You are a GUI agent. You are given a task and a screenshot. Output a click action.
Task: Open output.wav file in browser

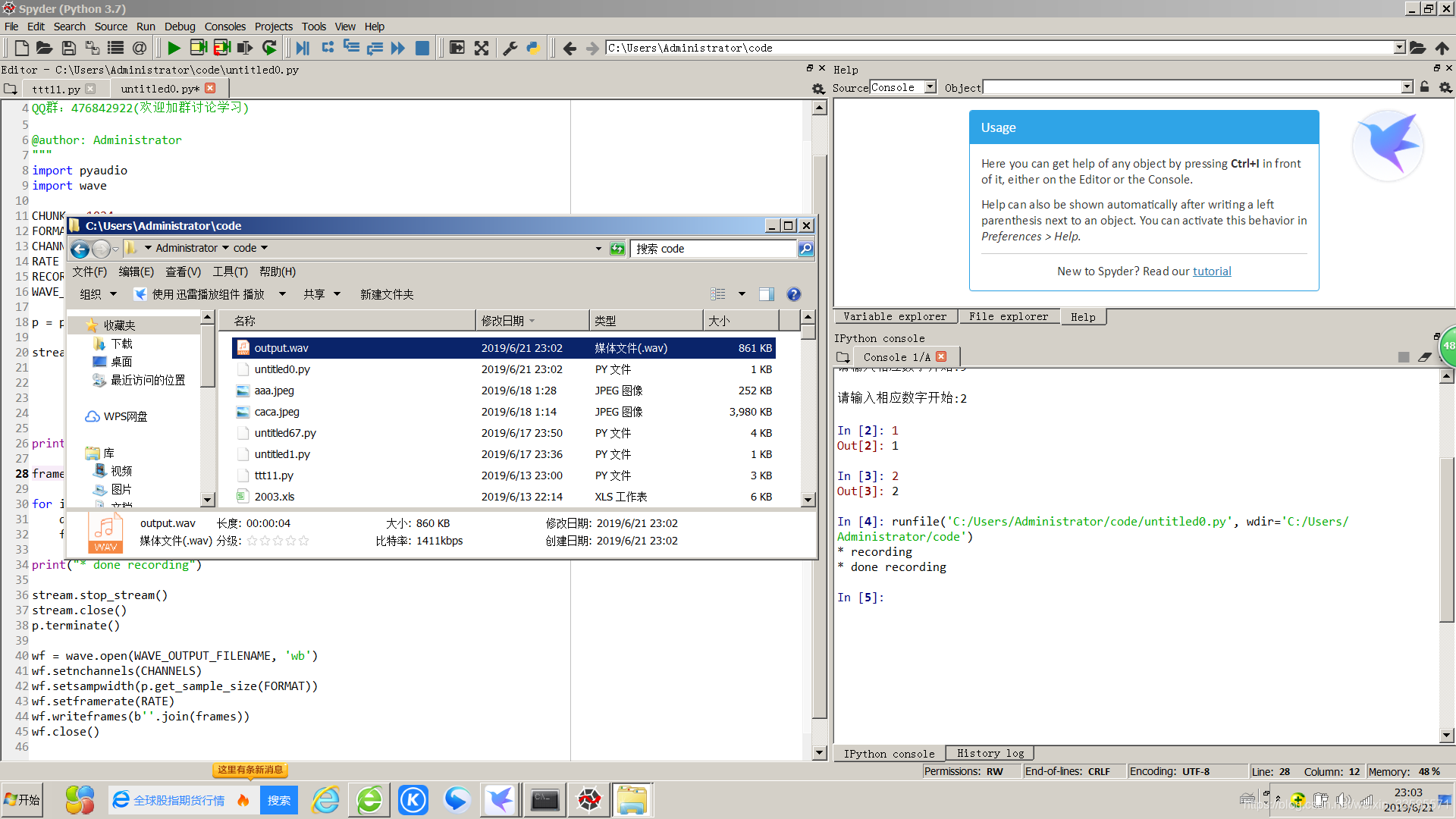point(280,347)
